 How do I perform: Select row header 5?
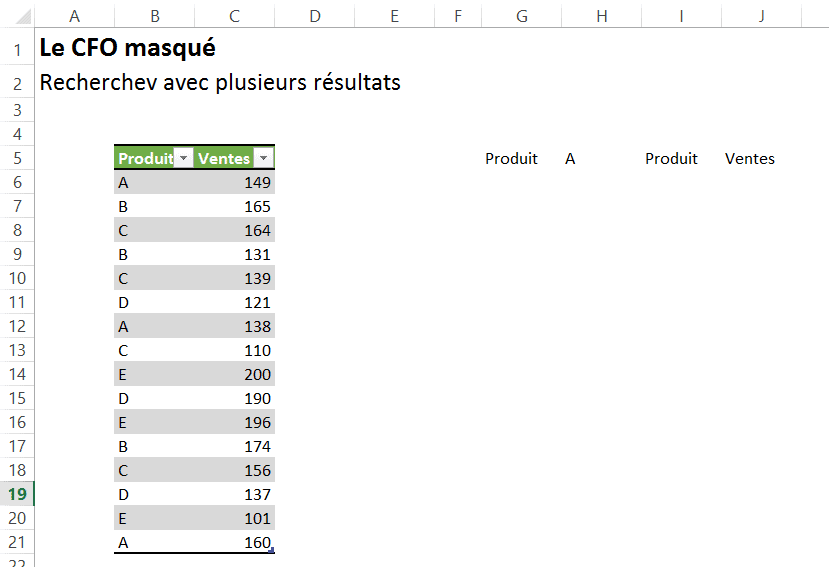[x=18, y=158]
